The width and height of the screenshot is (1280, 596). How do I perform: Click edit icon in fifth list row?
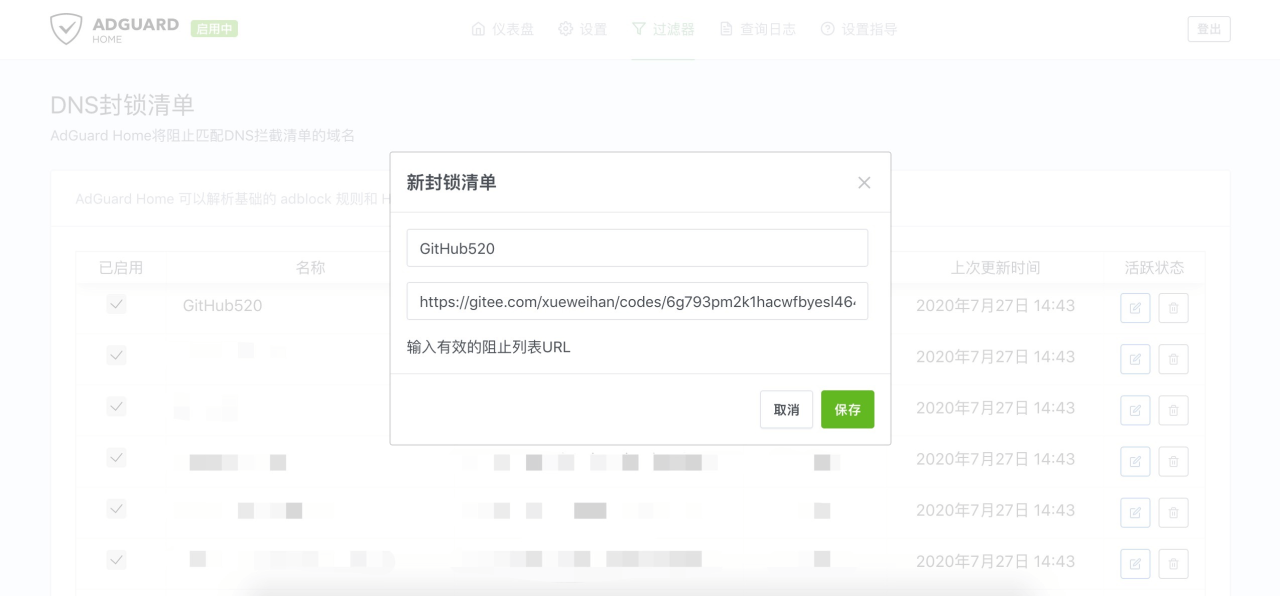tap(1135, 512)
